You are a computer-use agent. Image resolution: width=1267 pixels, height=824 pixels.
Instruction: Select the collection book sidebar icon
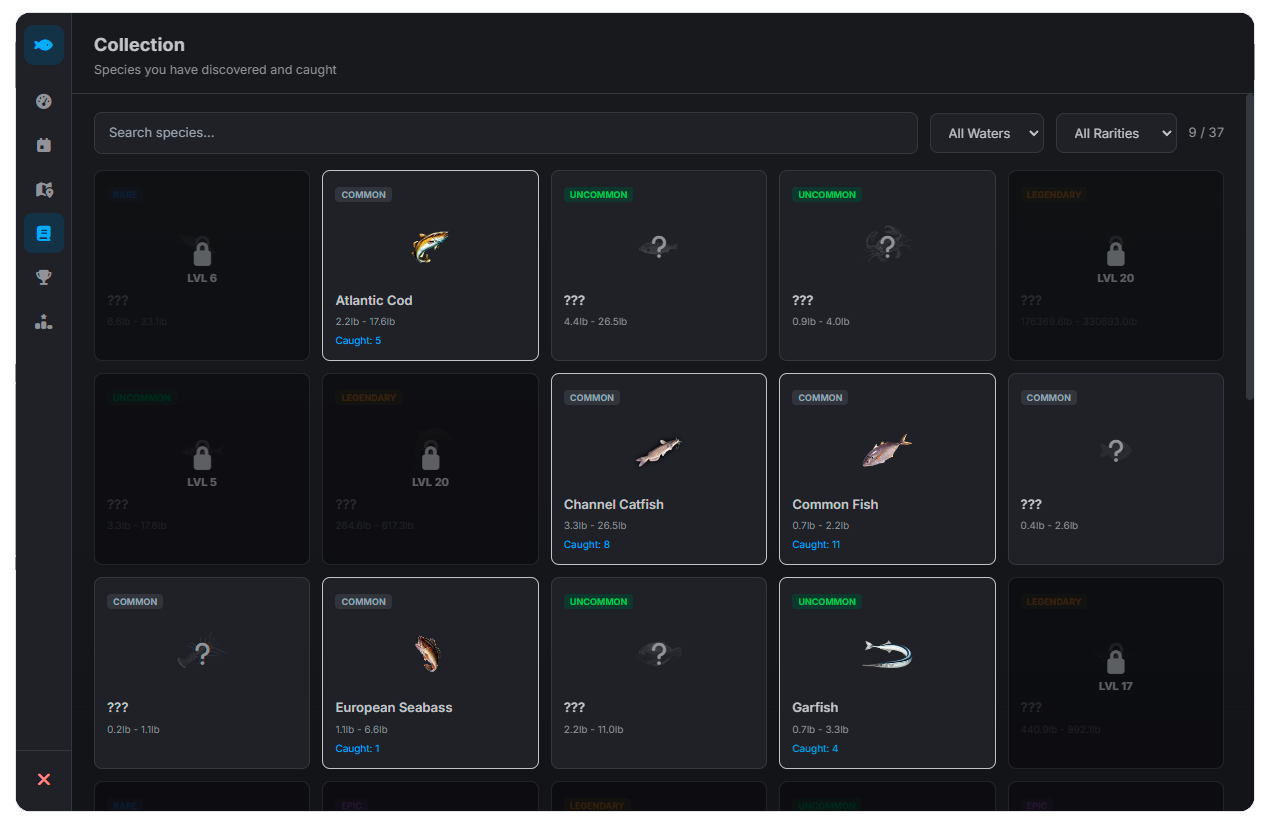44,233
